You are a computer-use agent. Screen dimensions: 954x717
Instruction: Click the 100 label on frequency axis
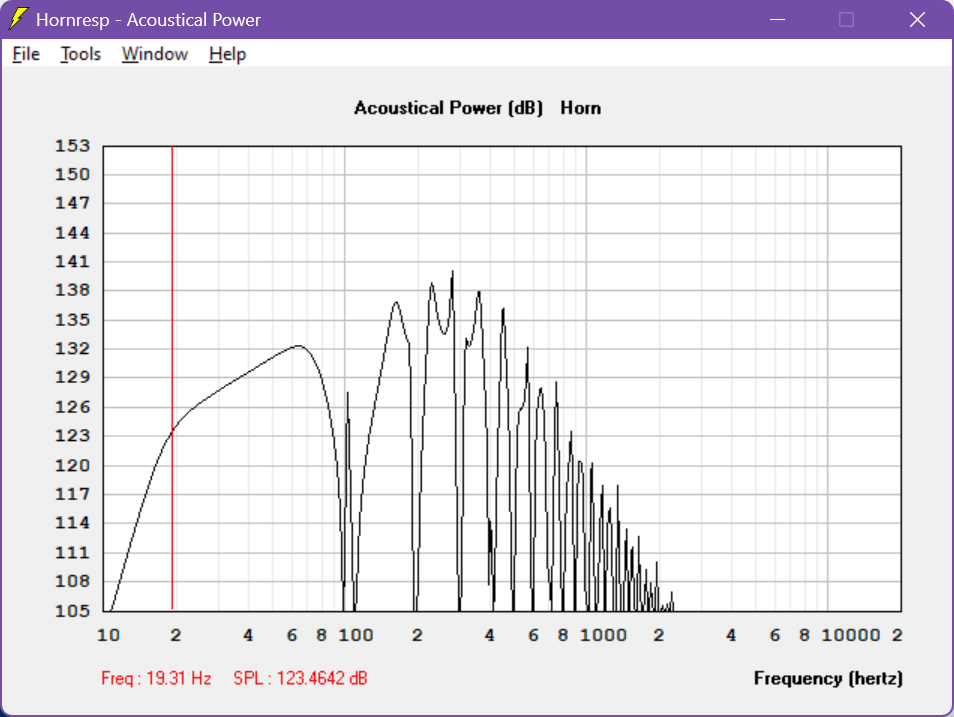click(356, 635)
